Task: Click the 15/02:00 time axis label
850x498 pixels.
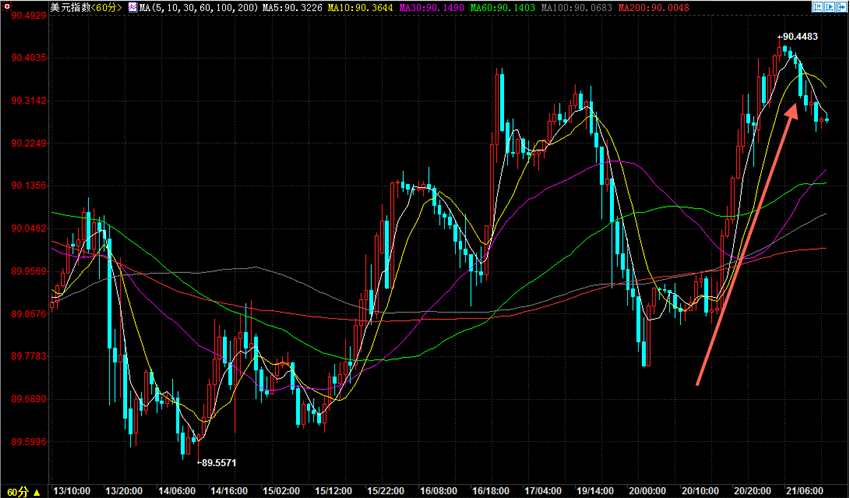Action: (281, 491)
